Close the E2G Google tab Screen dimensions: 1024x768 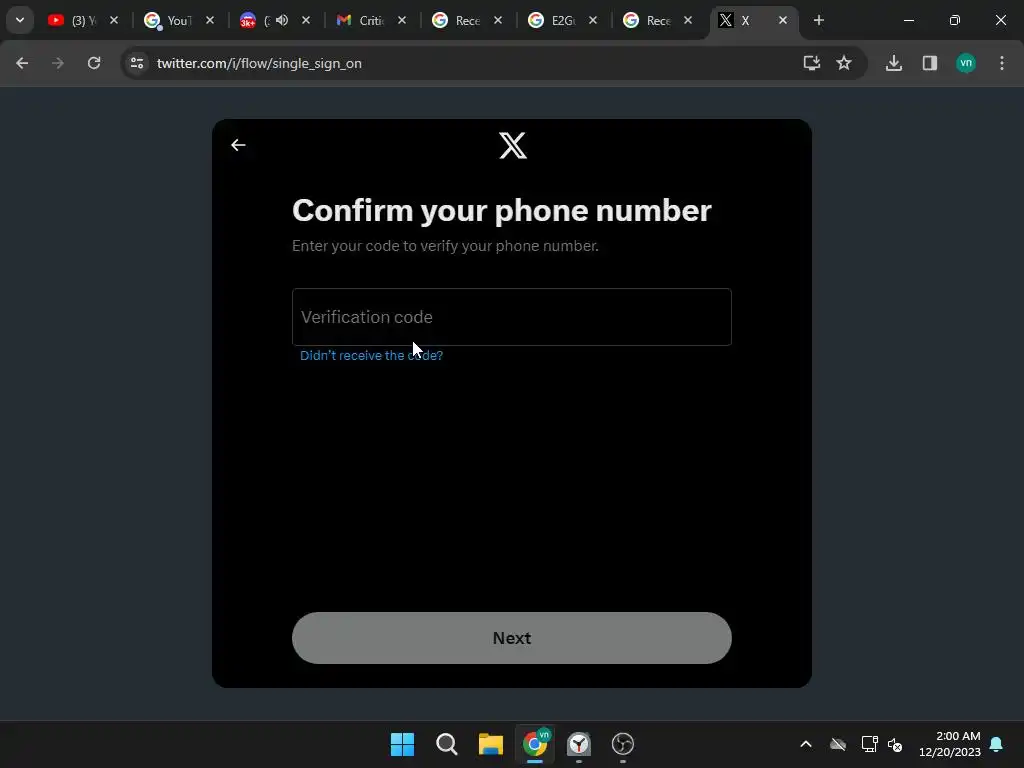(x=592, y=20)
